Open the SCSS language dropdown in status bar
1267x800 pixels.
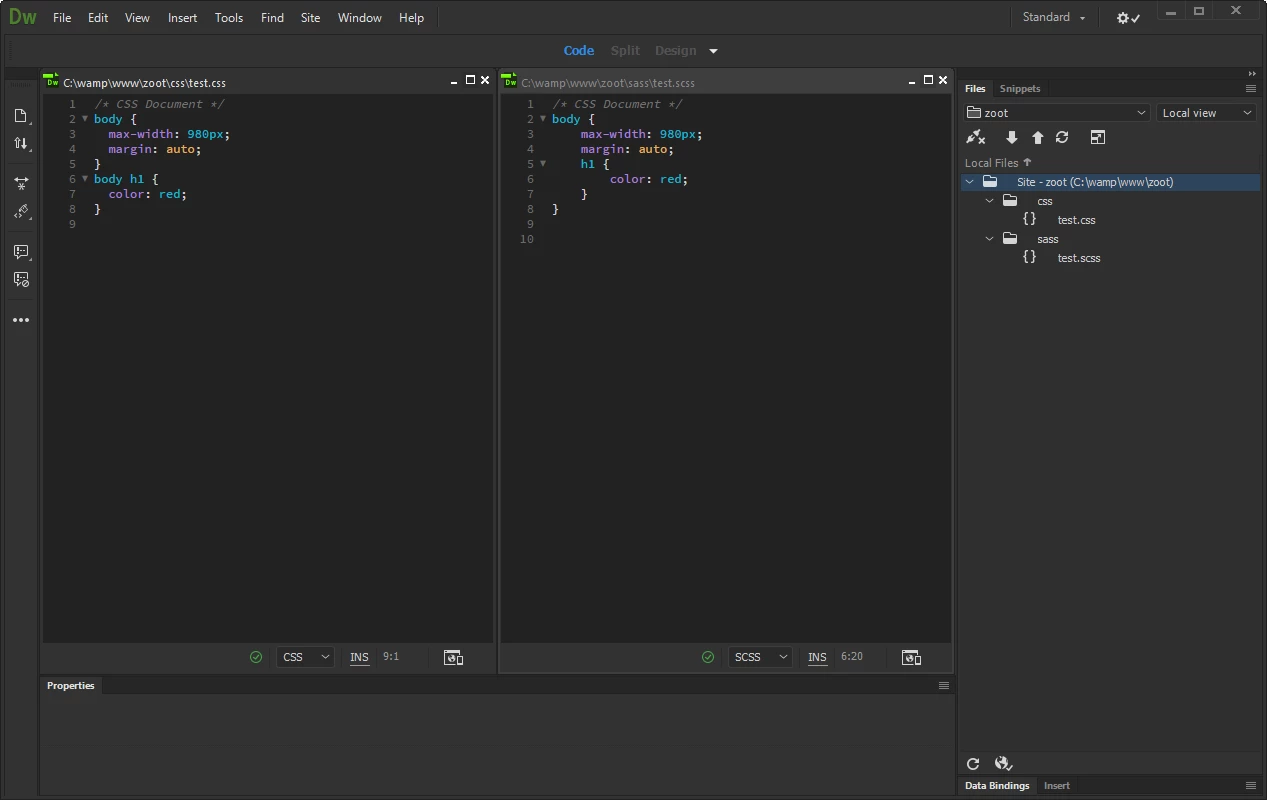760,657
